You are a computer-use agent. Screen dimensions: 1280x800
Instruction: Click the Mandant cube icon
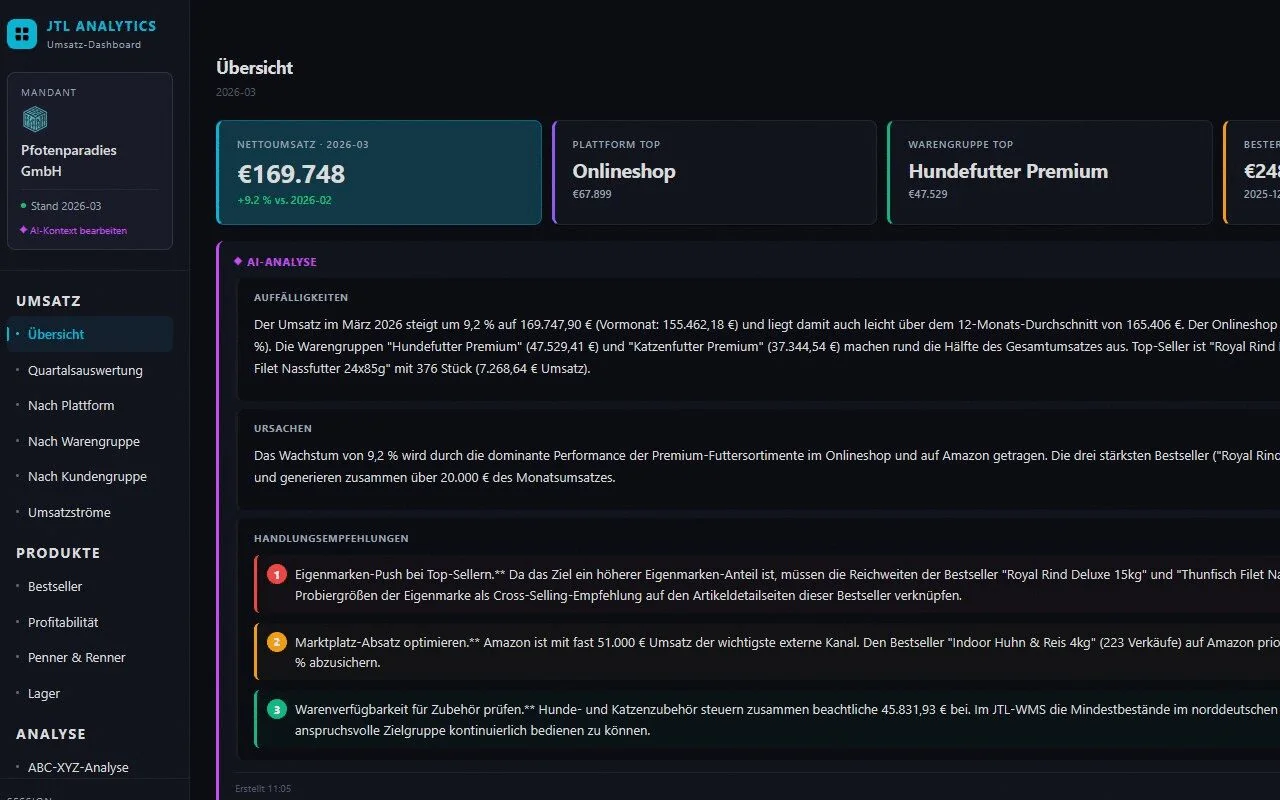point(34,118)
